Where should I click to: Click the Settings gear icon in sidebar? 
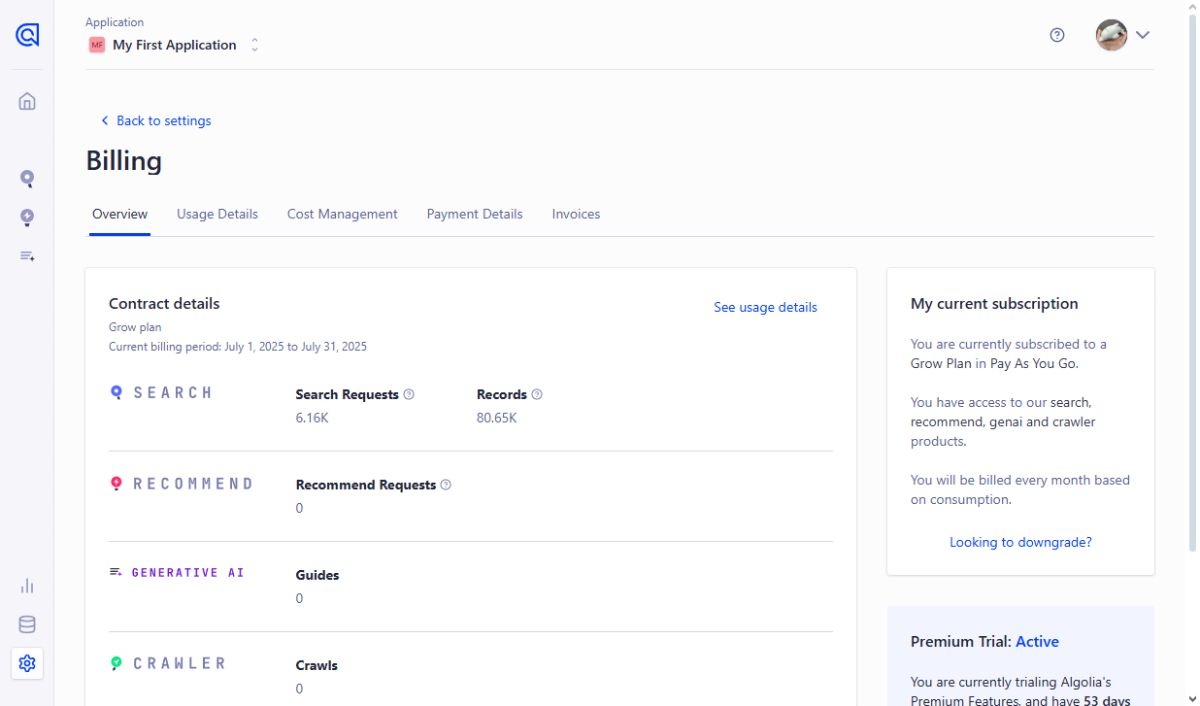point(27,663)
